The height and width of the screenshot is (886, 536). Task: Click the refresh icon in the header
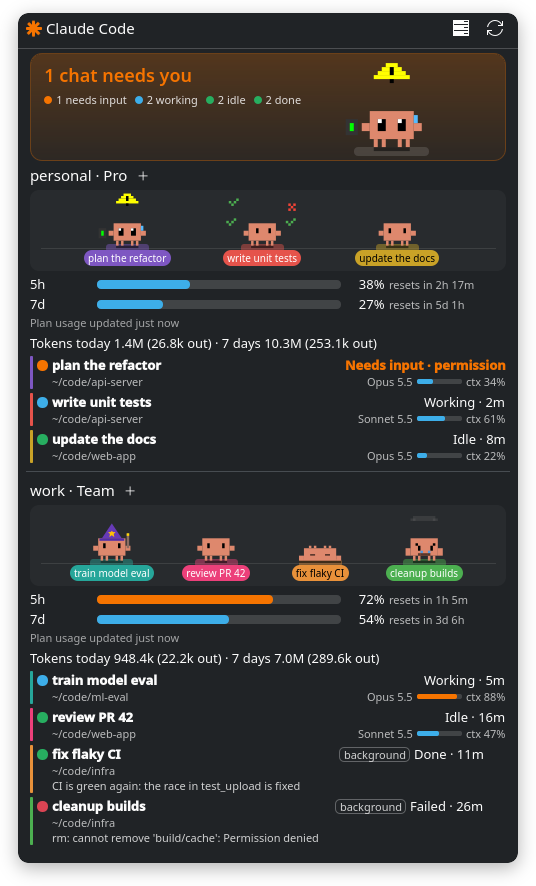click(495, 28)
